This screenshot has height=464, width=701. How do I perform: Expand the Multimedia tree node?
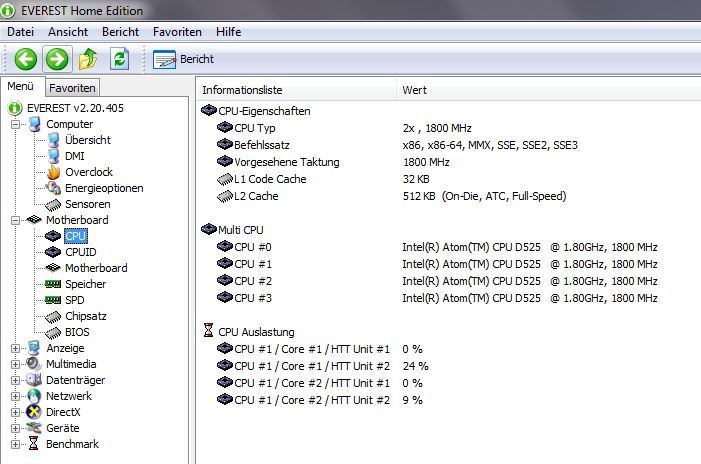tap(15, 364)
